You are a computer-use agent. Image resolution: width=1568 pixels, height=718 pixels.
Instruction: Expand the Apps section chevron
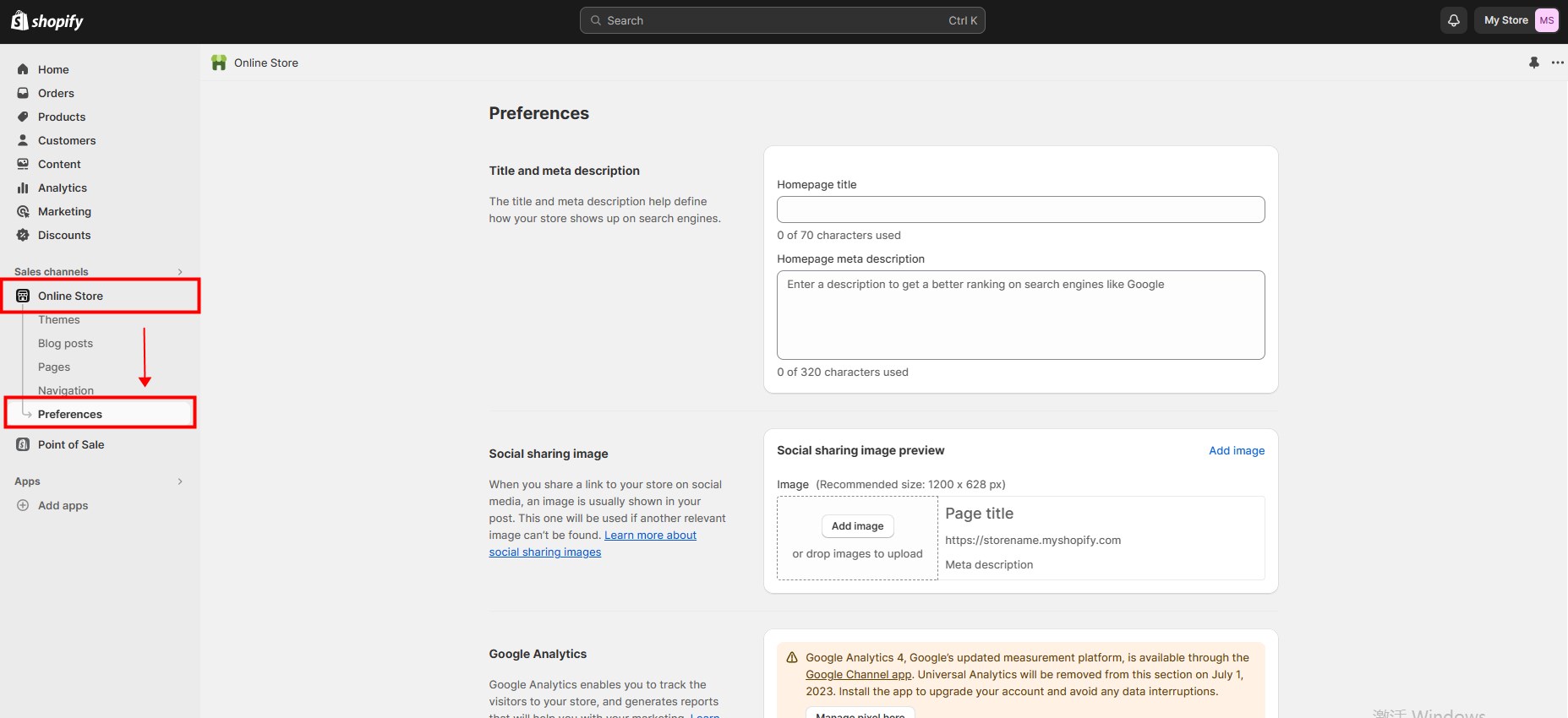(180, 481)
